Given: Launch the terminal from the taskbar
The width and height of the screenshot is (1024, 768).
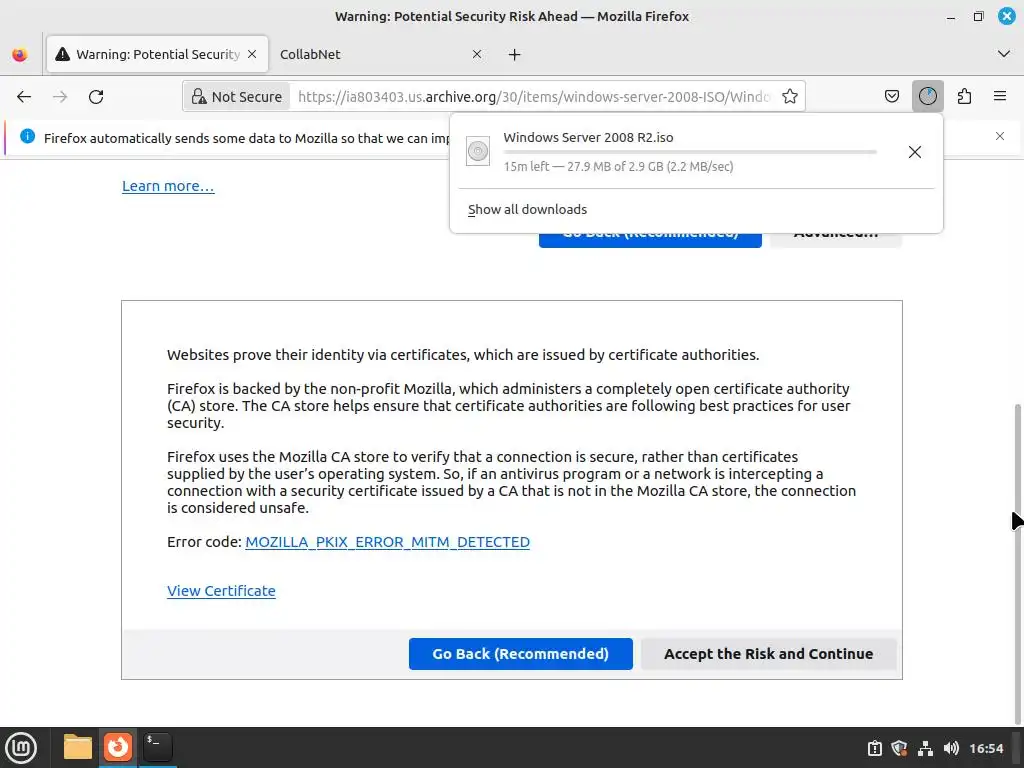Looking at the screenshot, I should coord(157,747).
